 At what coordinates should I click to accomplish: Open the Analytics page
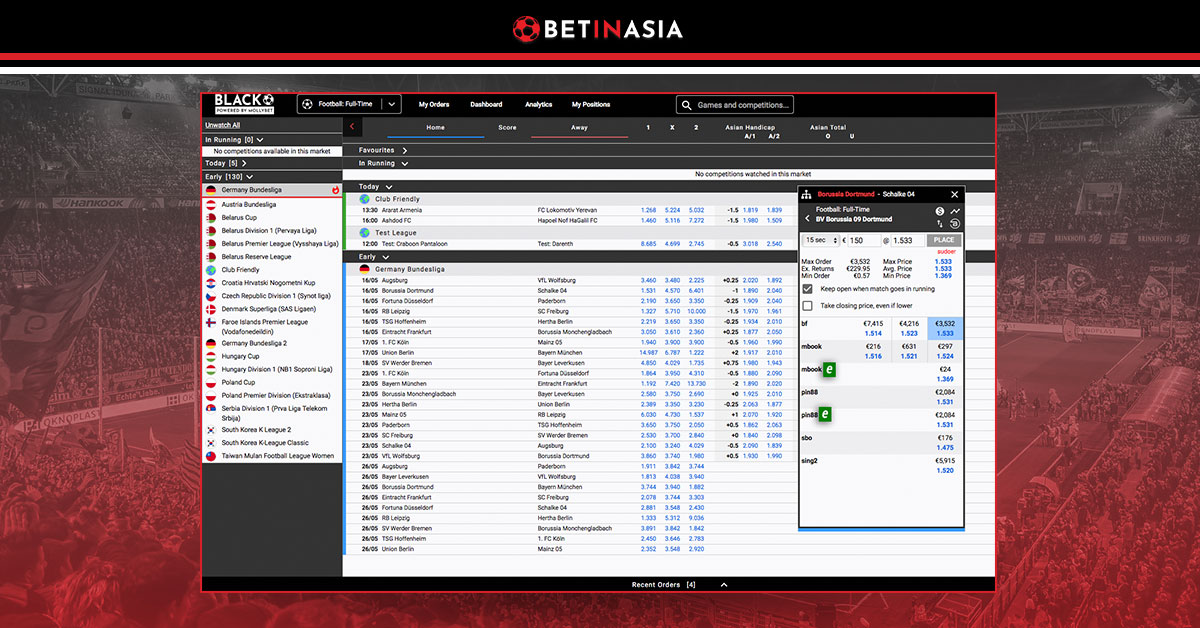[x=538, y=104]
